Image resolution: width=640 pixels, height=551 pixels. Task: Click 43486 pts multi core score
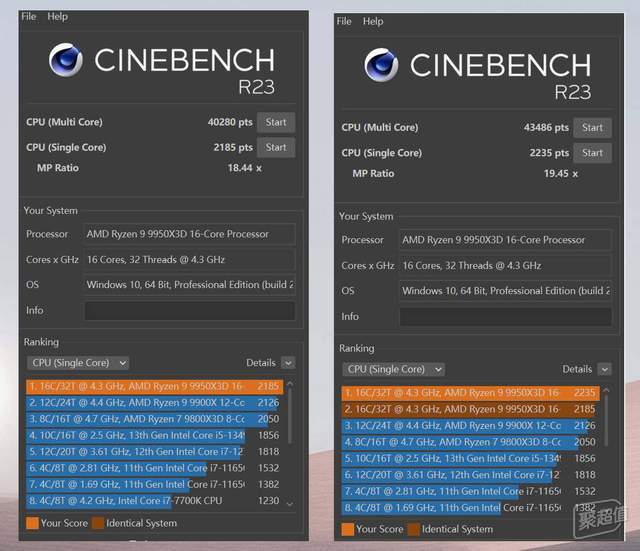(546, 128)
